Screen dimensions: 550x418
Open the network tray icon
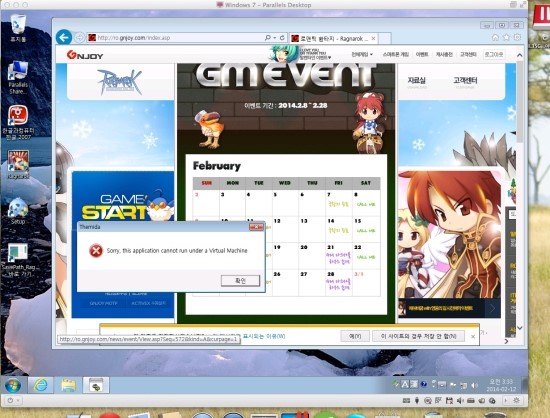[464, 385]
